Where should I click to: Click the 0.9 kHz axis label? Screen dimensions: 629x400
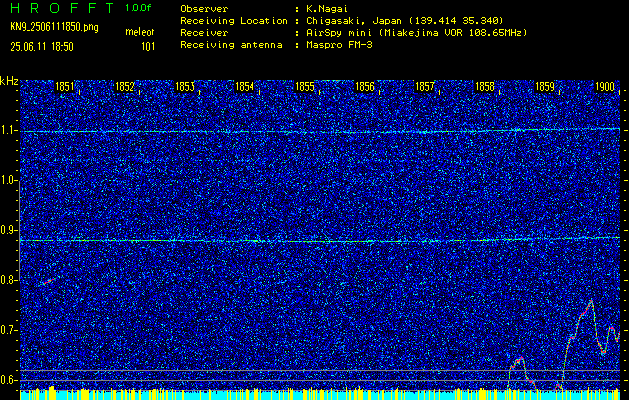8,230
